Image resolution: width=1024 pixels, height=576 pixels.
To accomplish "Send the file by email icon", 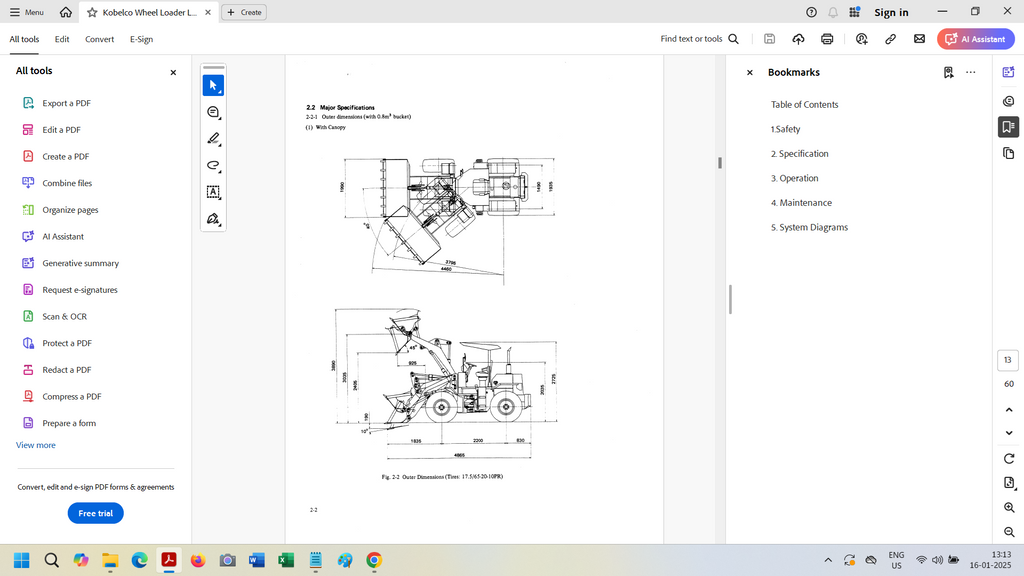I will pyautogui.click(x=919, y=39).
